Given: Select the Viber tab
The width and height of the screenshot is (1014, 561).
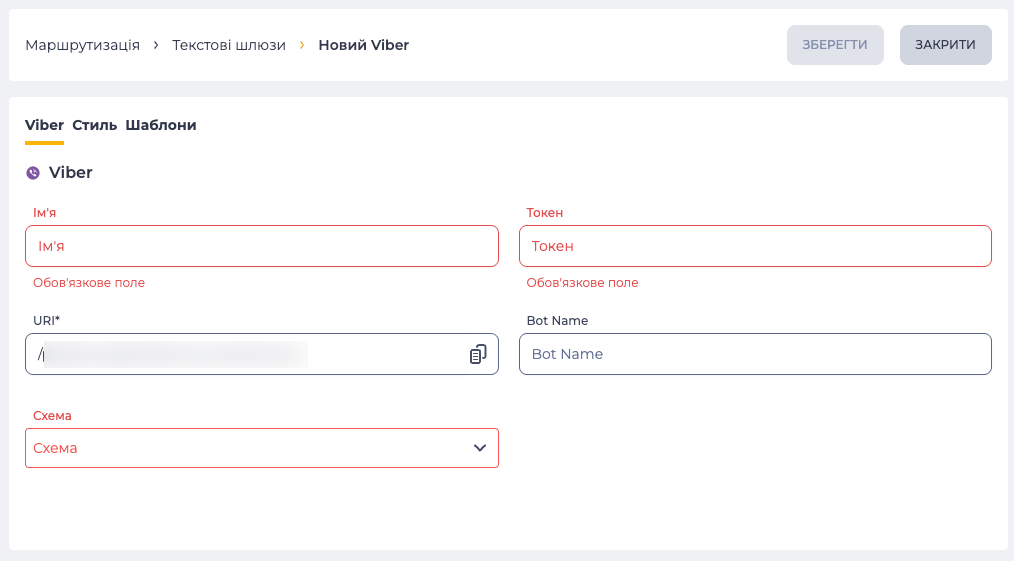Looking at the screenshot, I should 45,125.
